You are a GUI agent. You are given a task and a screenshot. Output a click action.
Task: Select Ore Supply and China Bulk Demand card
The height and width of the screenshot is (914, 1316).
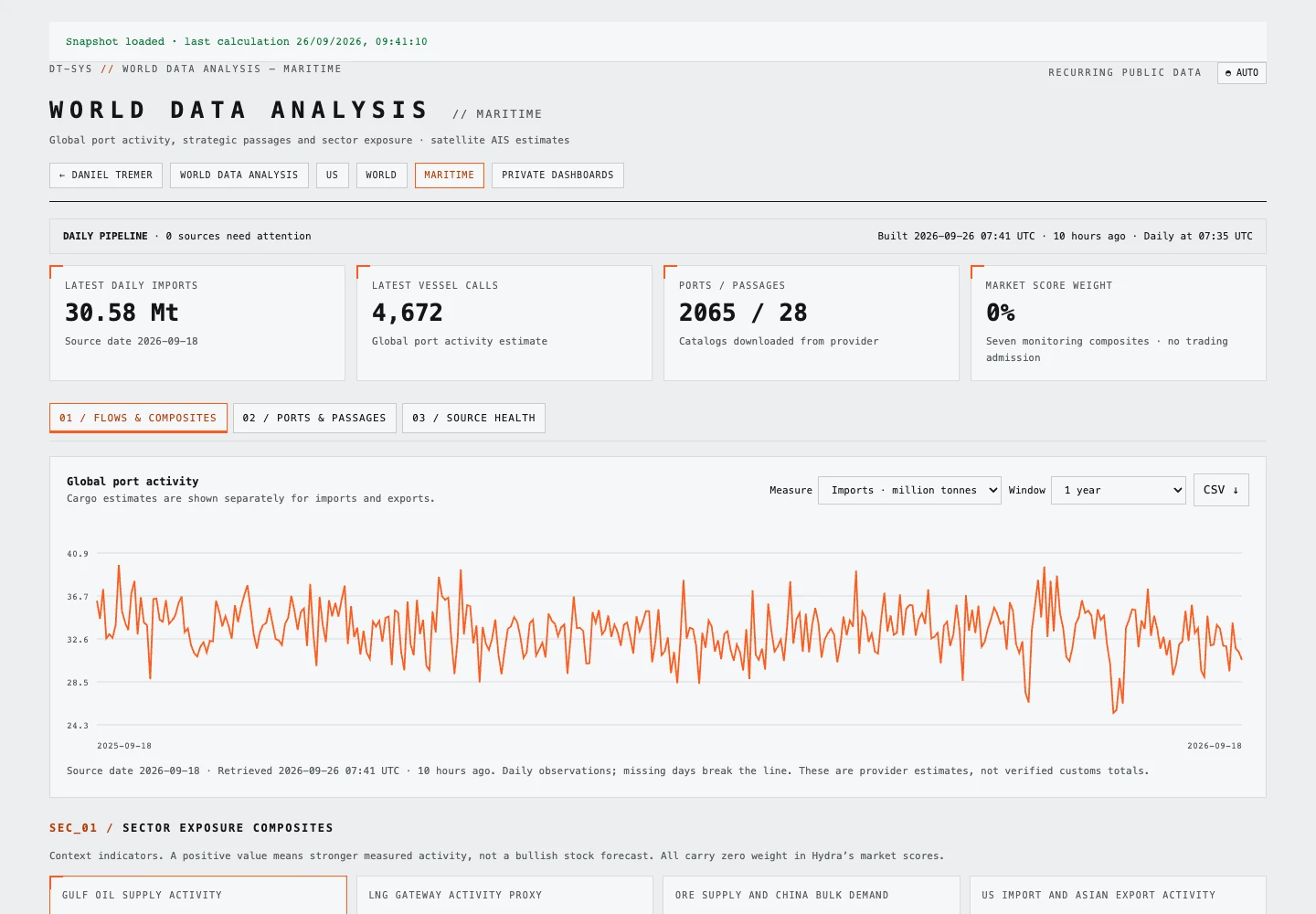click(812, 895)
